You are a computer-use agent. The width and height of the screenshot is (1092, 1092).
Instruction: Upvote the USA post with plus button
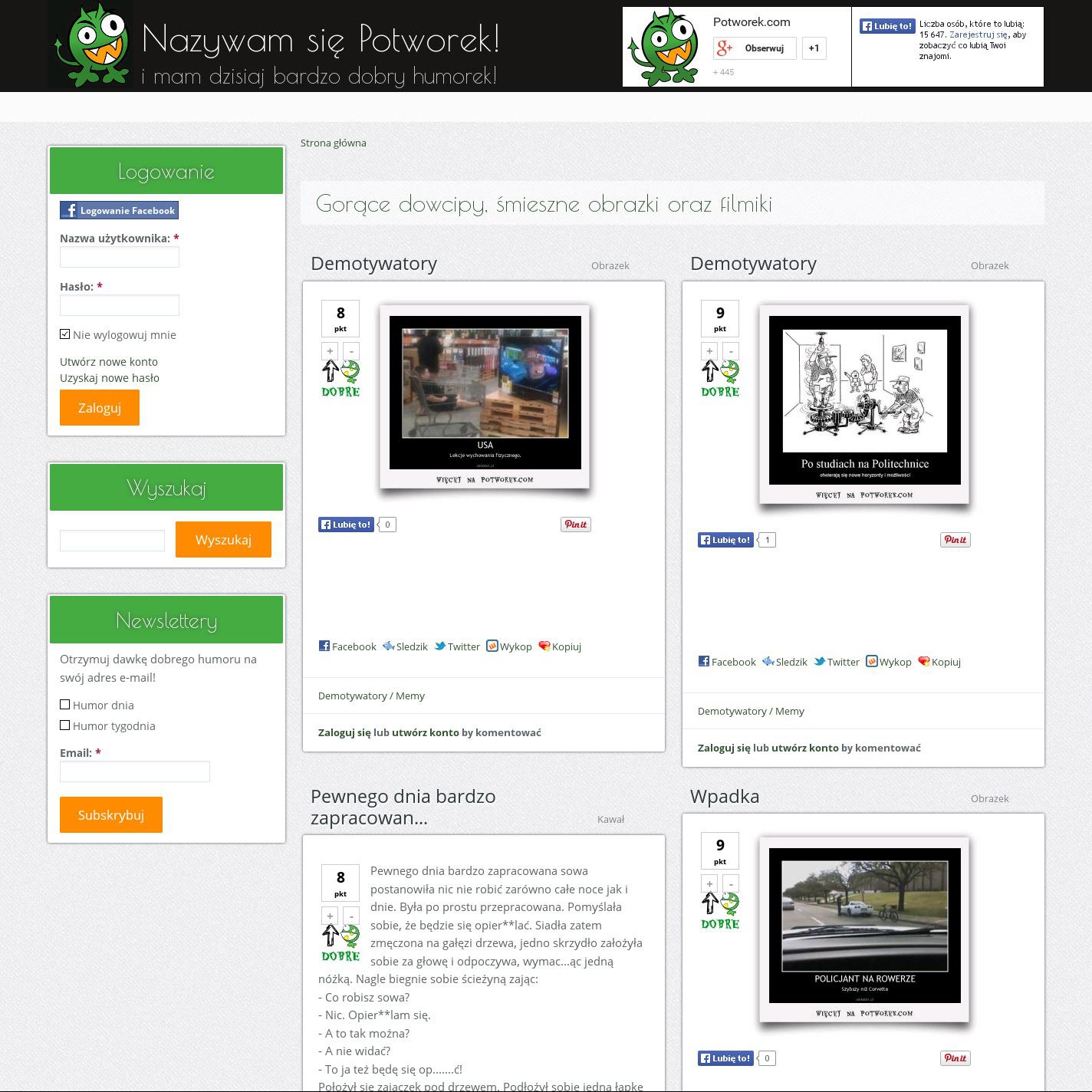tap(330, 351)
